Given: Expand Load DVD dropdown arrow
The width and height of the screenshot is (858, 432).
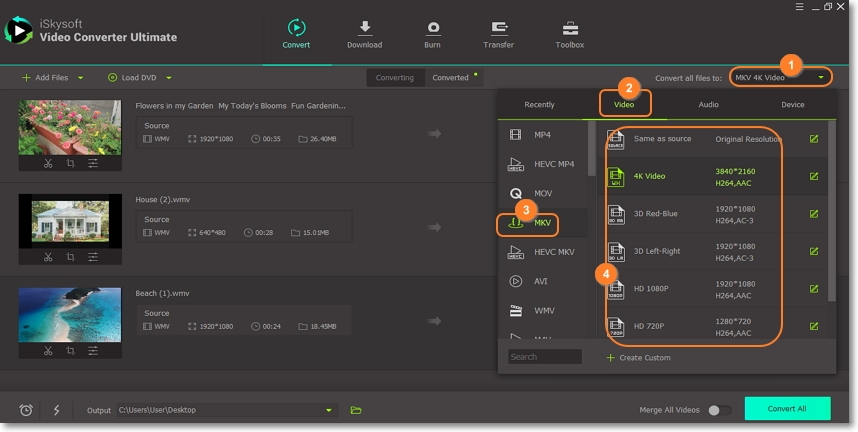Looking at the screenshot, I should 168,78.
